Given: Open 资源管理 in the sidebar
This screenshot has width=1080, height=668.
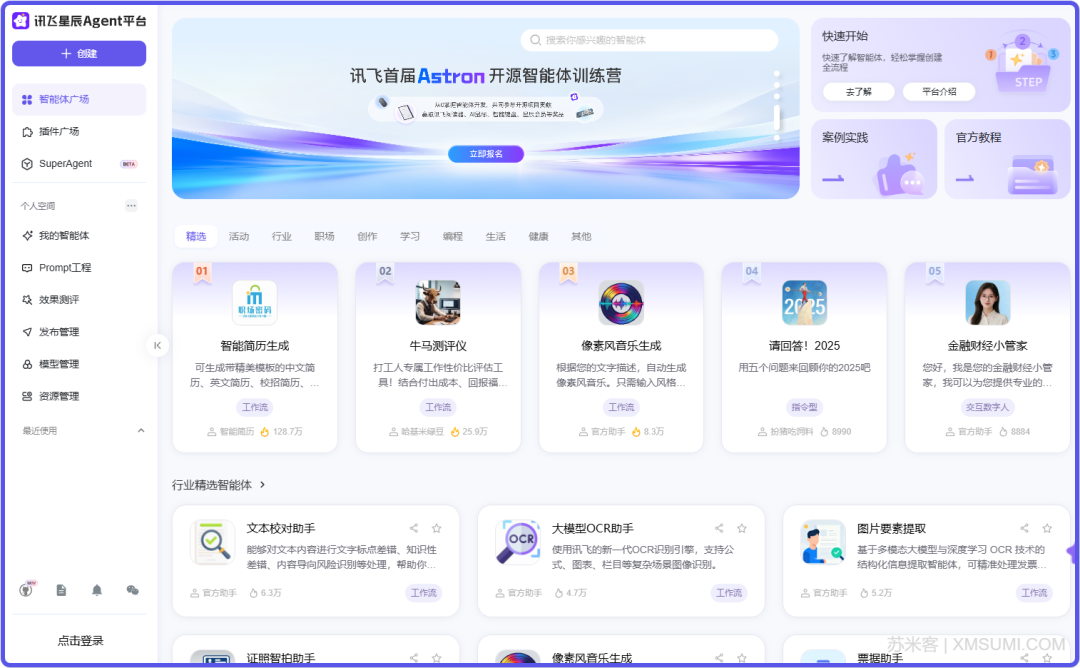Looking at the screenshot, I should (79, 396).
